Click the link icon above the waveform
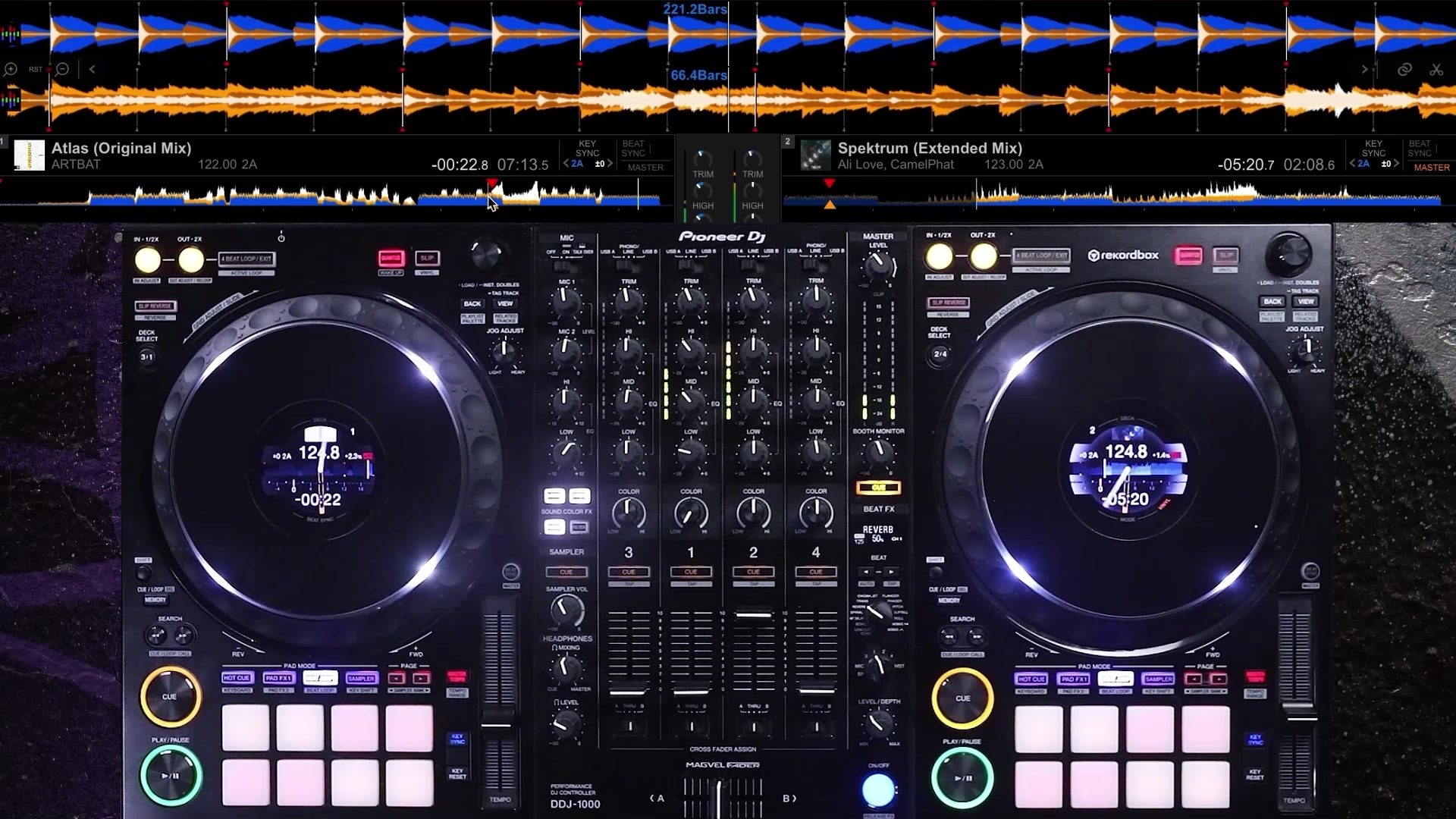The image size is (1456, 819). [x=1404, y=69]
